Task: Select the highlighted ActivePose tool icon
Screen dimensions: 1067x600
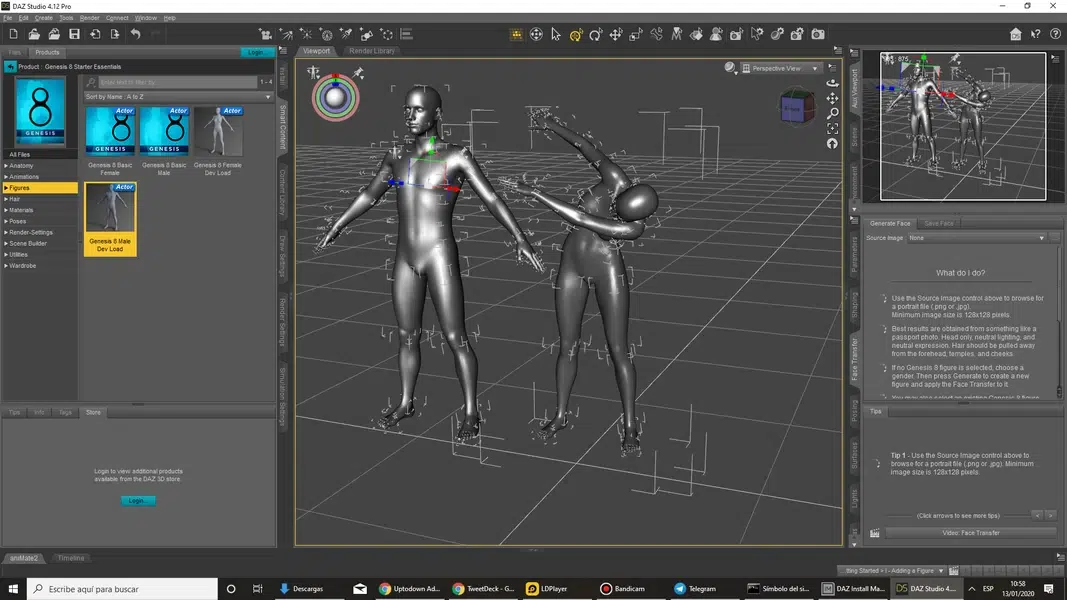Action: point(576,35)
